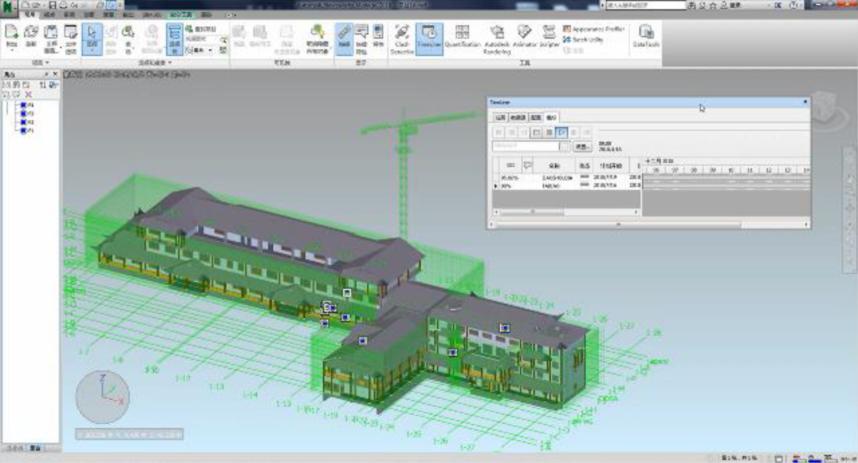This screenshot has width=858, height=463.
Task: Switch to the first tab in TimeLiner
Action: [501, 118]
